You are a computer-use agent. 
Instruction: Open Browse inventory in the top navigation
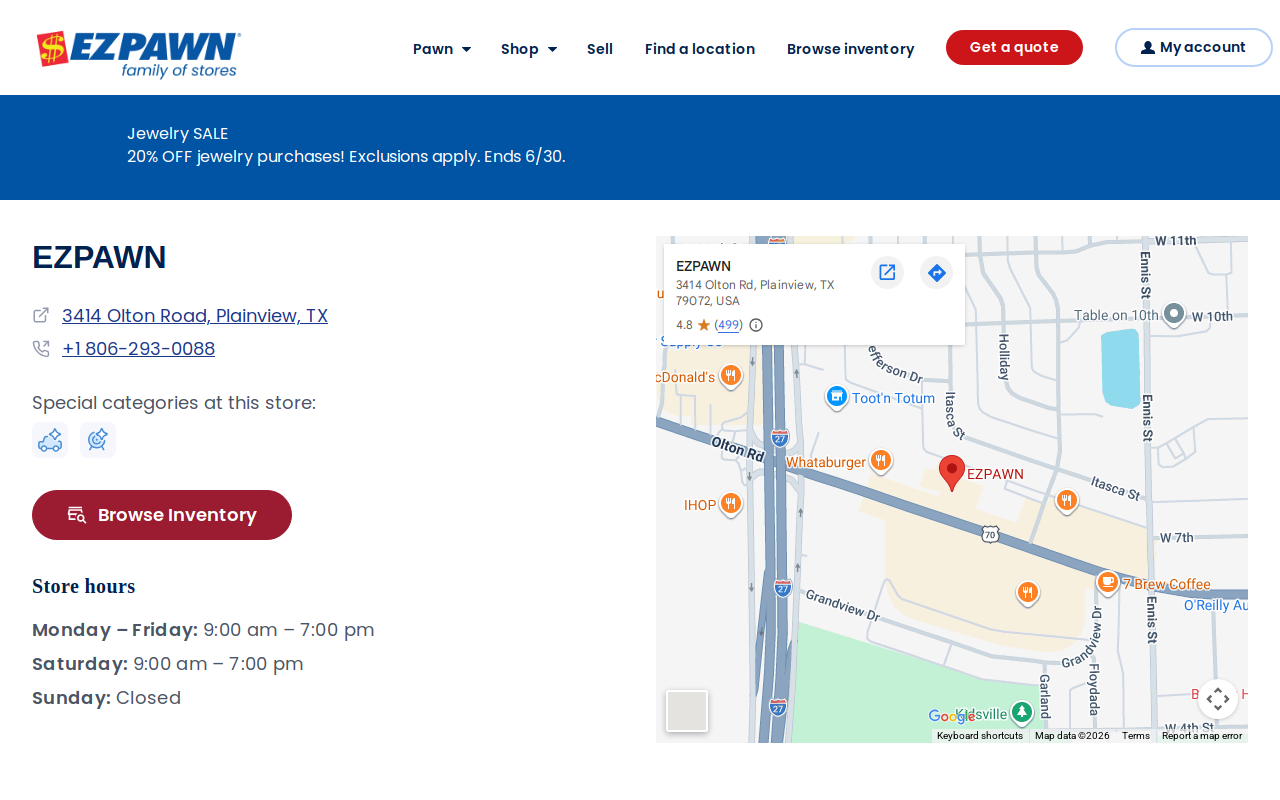pos(851,49)
